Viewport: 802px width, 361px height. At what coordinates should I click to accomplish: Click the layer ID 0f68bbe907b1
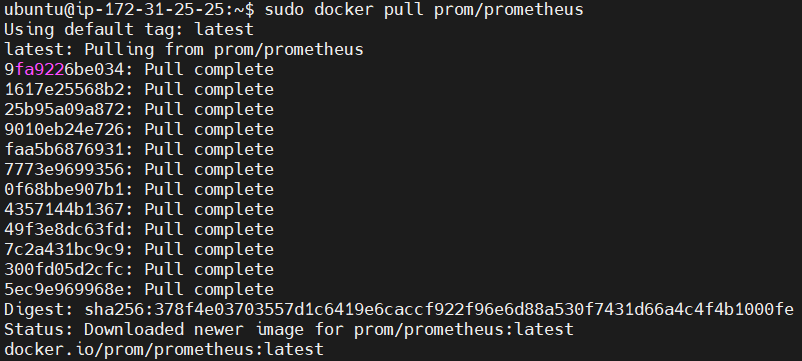64,189
